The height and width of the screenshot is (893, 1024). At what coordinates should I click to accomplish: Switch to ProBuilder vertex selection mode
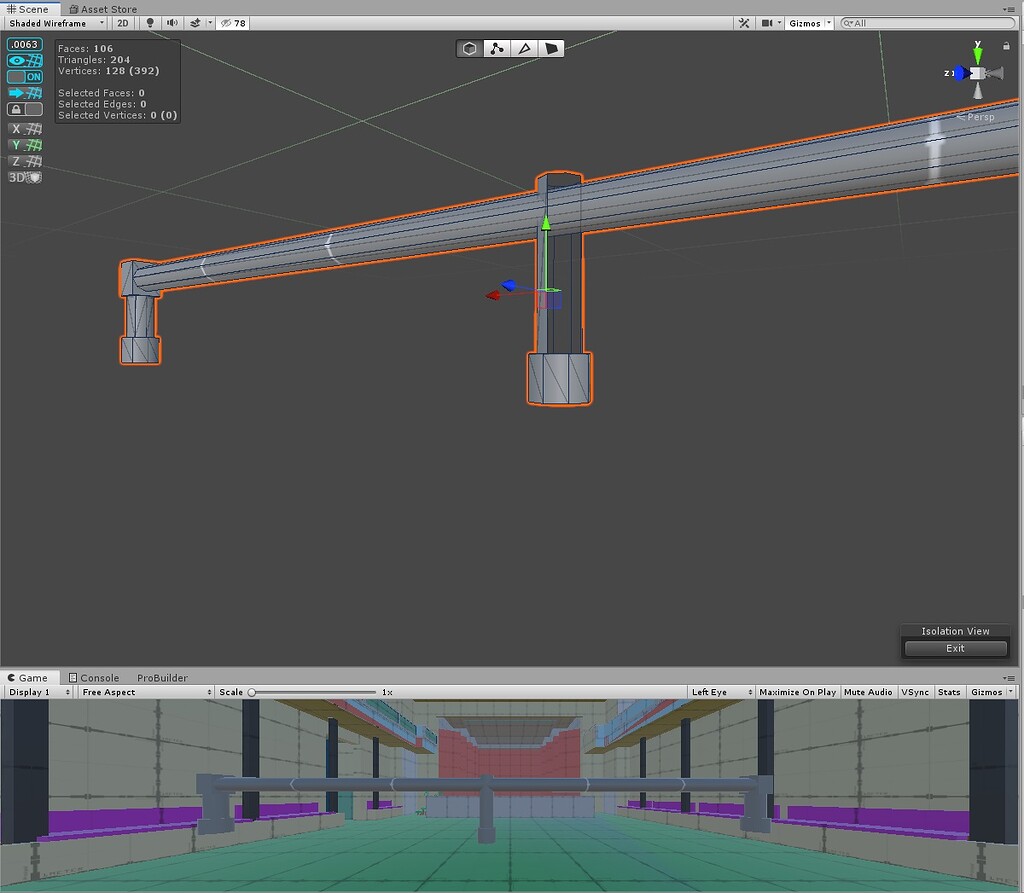tap(496, 48)
